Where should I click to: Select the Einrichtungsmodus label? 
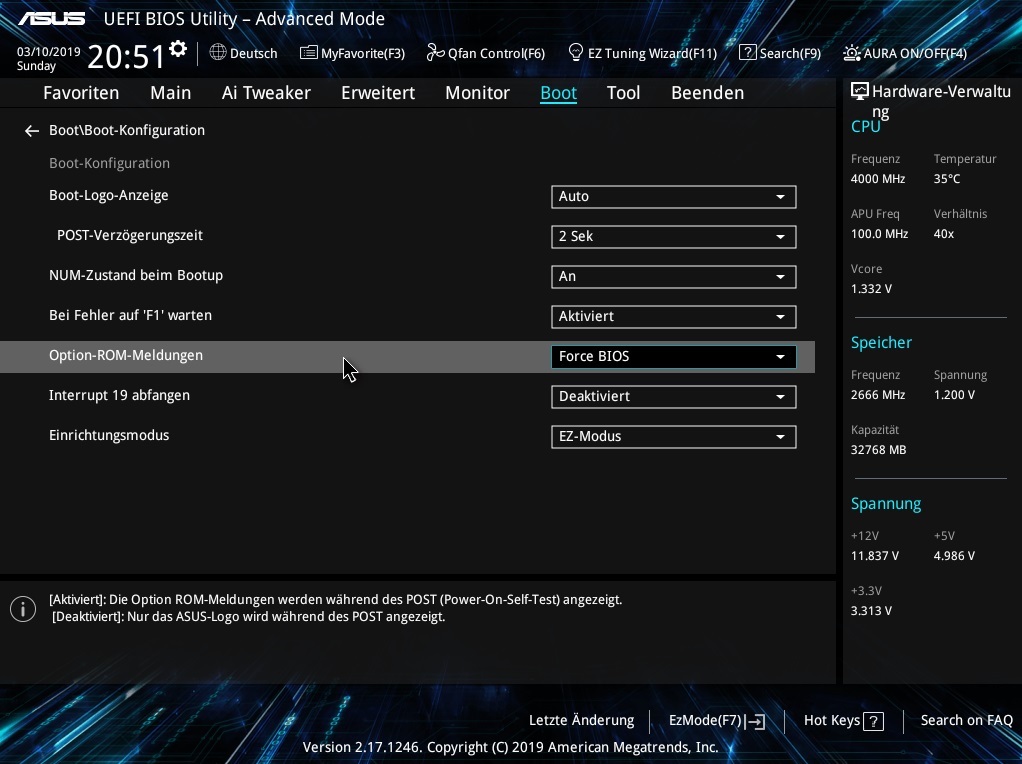(x=109, y=435)
